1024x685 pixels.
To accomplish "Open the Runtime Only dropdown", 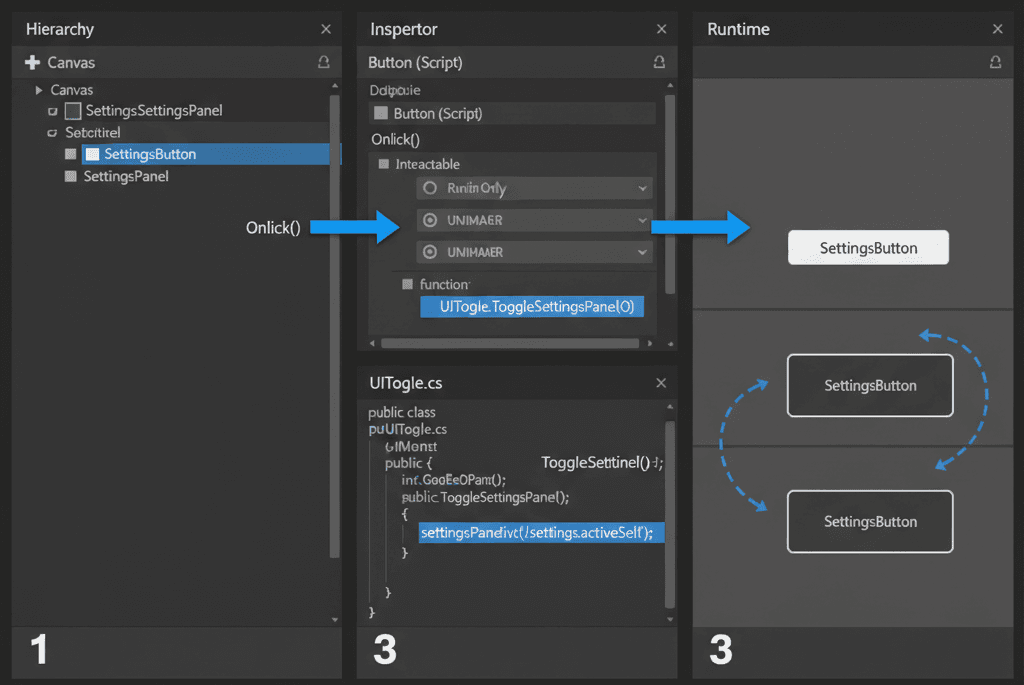I will (x=534, y=188).
